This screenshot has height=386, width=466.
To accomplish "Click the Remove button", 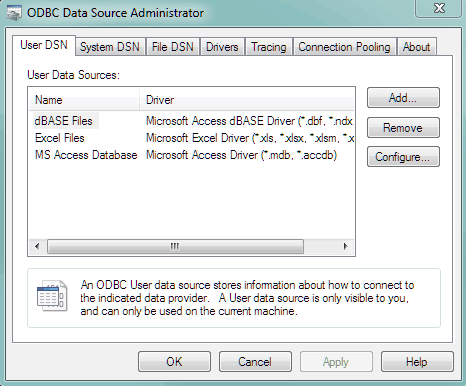I will click(x=403, y=127).
